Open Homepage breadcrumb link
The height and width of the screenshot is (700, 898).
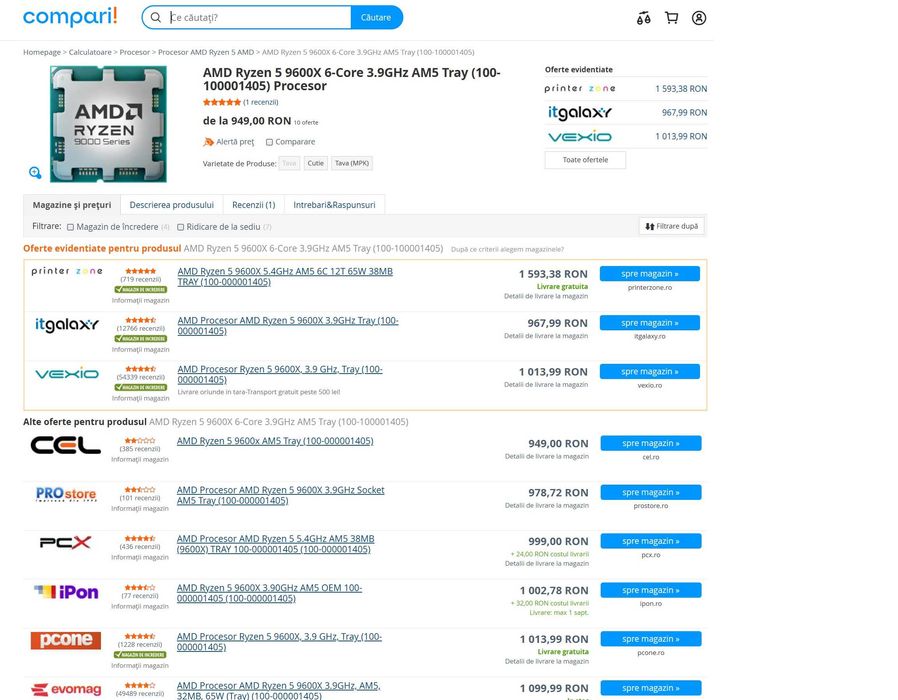point(42,52)
